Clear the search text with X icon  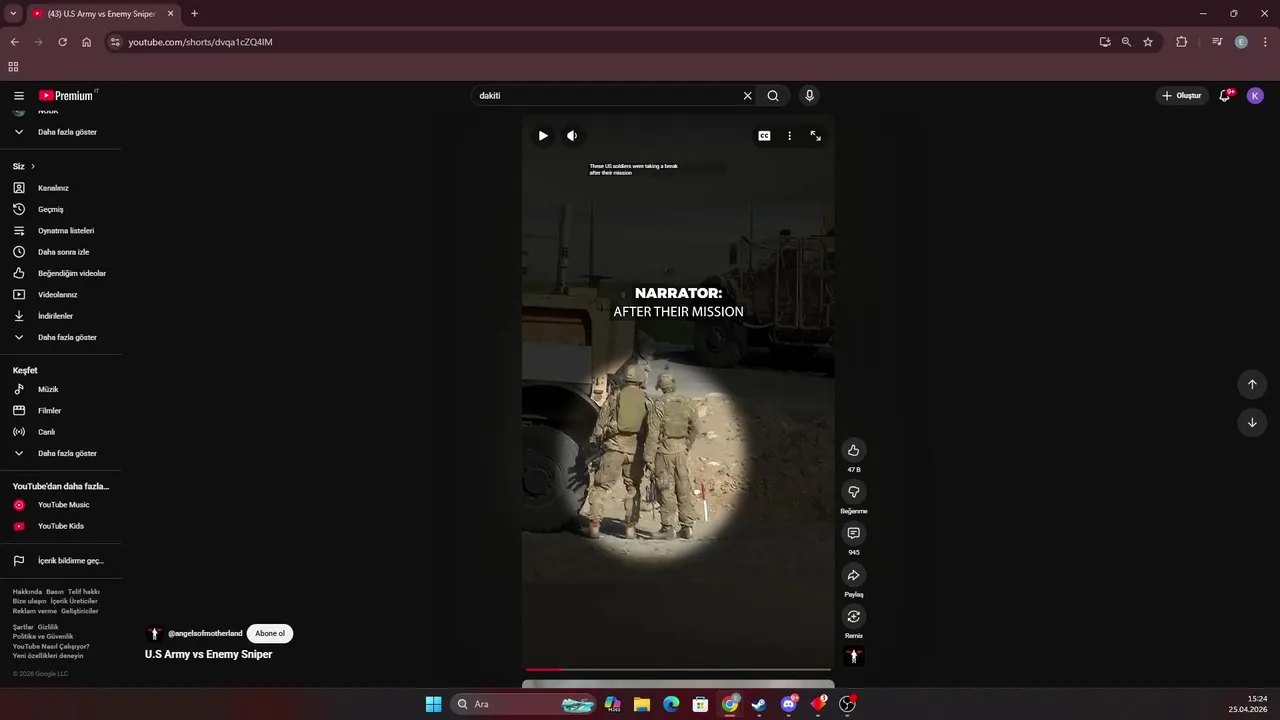(747, 96)
